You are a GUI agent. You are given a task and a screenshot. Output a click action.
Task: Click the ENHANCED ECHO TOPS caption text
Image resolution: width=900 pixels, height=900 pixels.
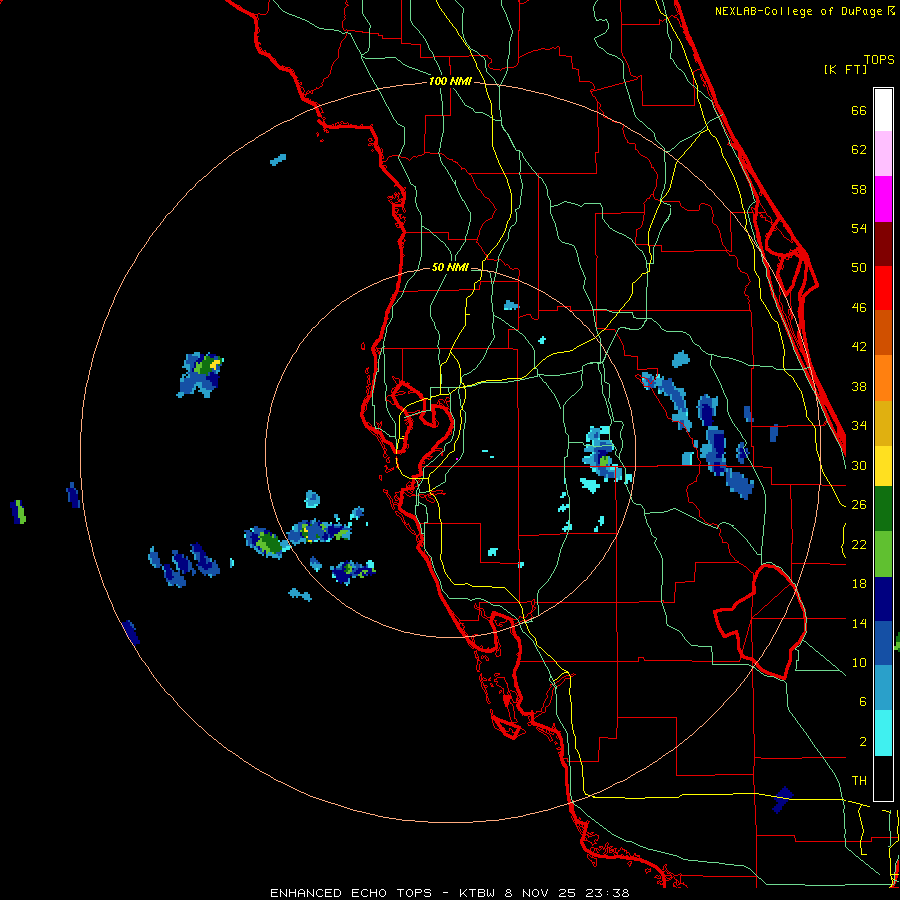[351, 893]
